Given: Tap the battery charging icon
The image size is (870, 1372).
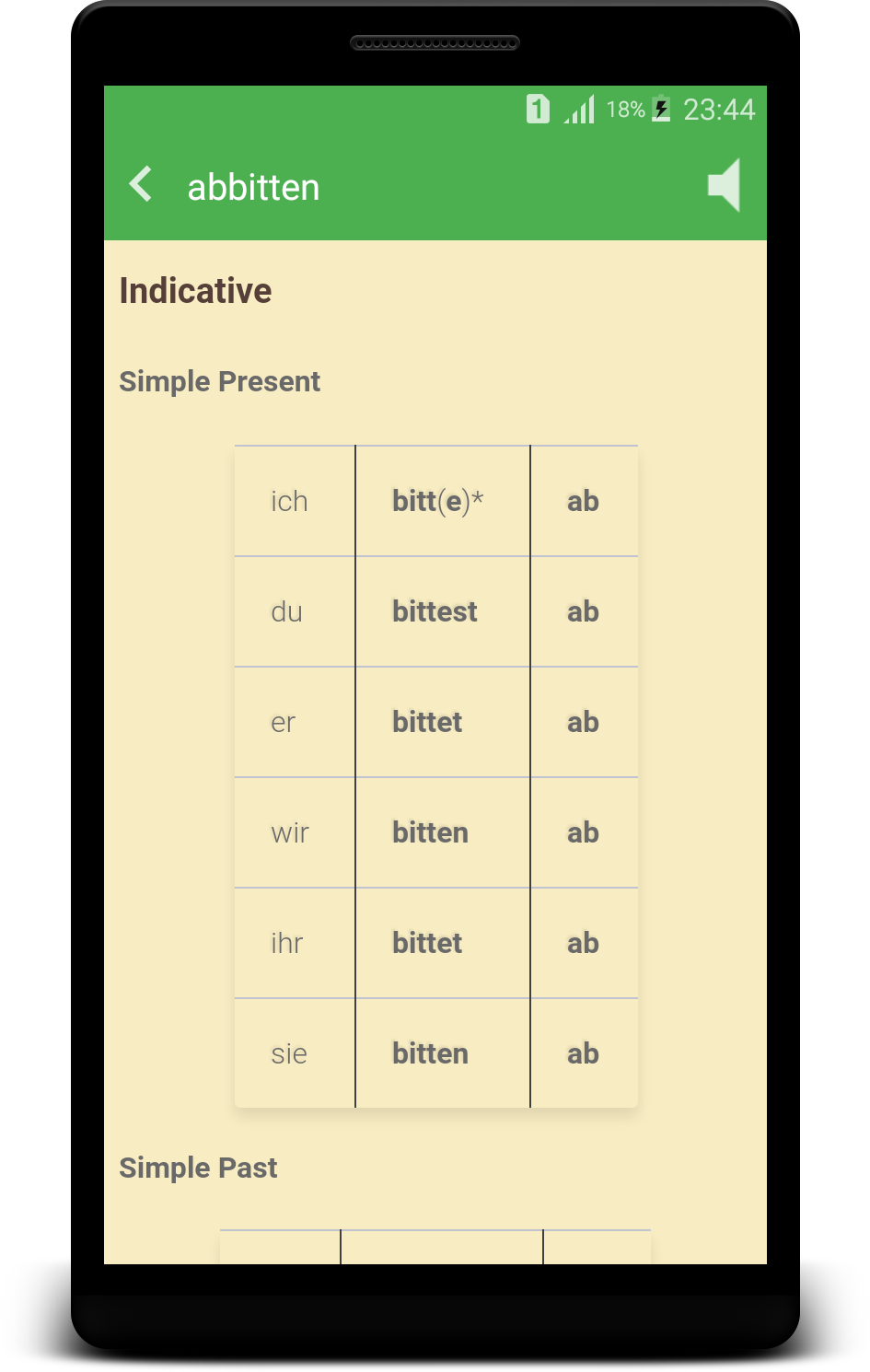Looking at the screenshot, I should 661,110.
